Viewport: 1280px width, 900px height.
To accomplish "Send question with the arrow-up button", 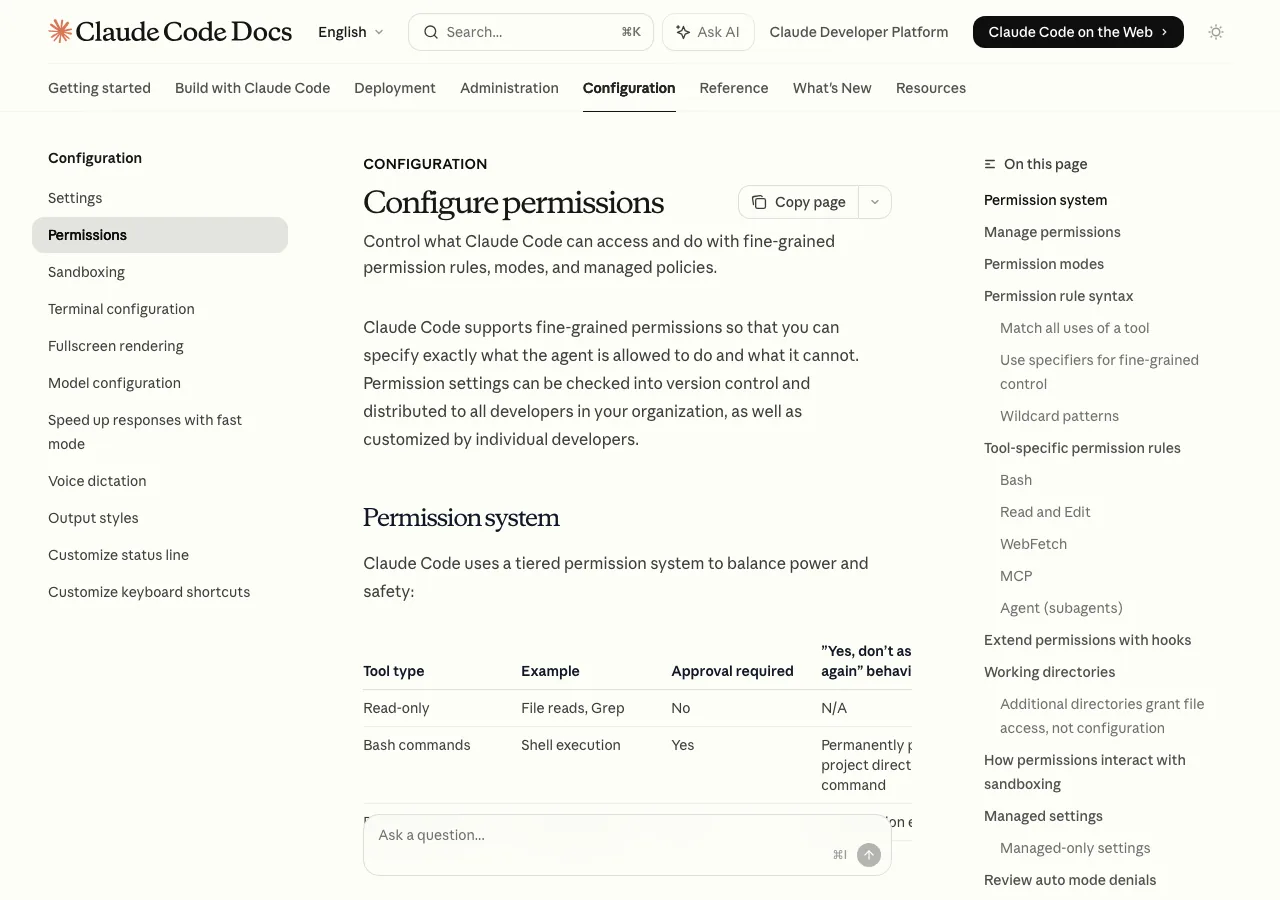I will tap(869, 855).
